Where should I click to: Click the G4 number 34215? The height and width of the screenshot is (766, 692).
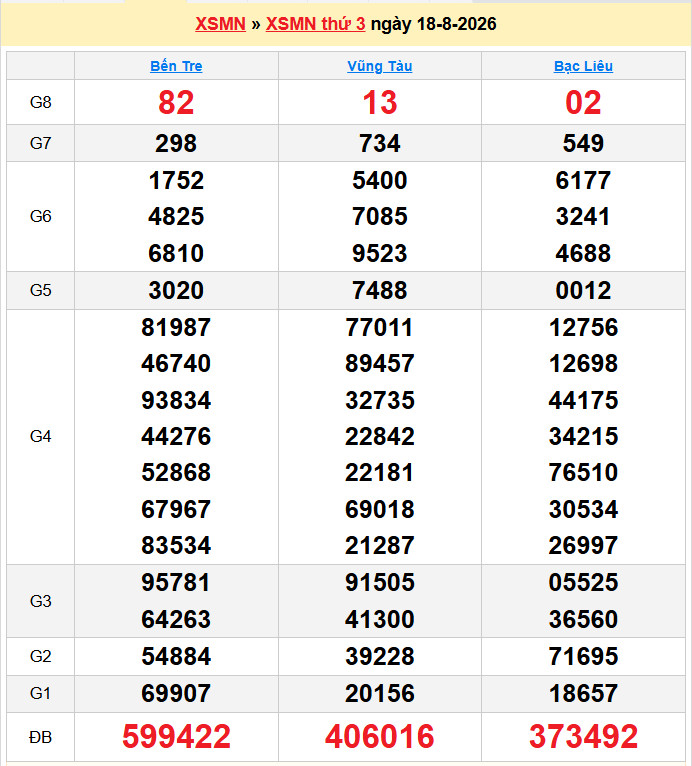pyautogui.click(x=584, y=436)
